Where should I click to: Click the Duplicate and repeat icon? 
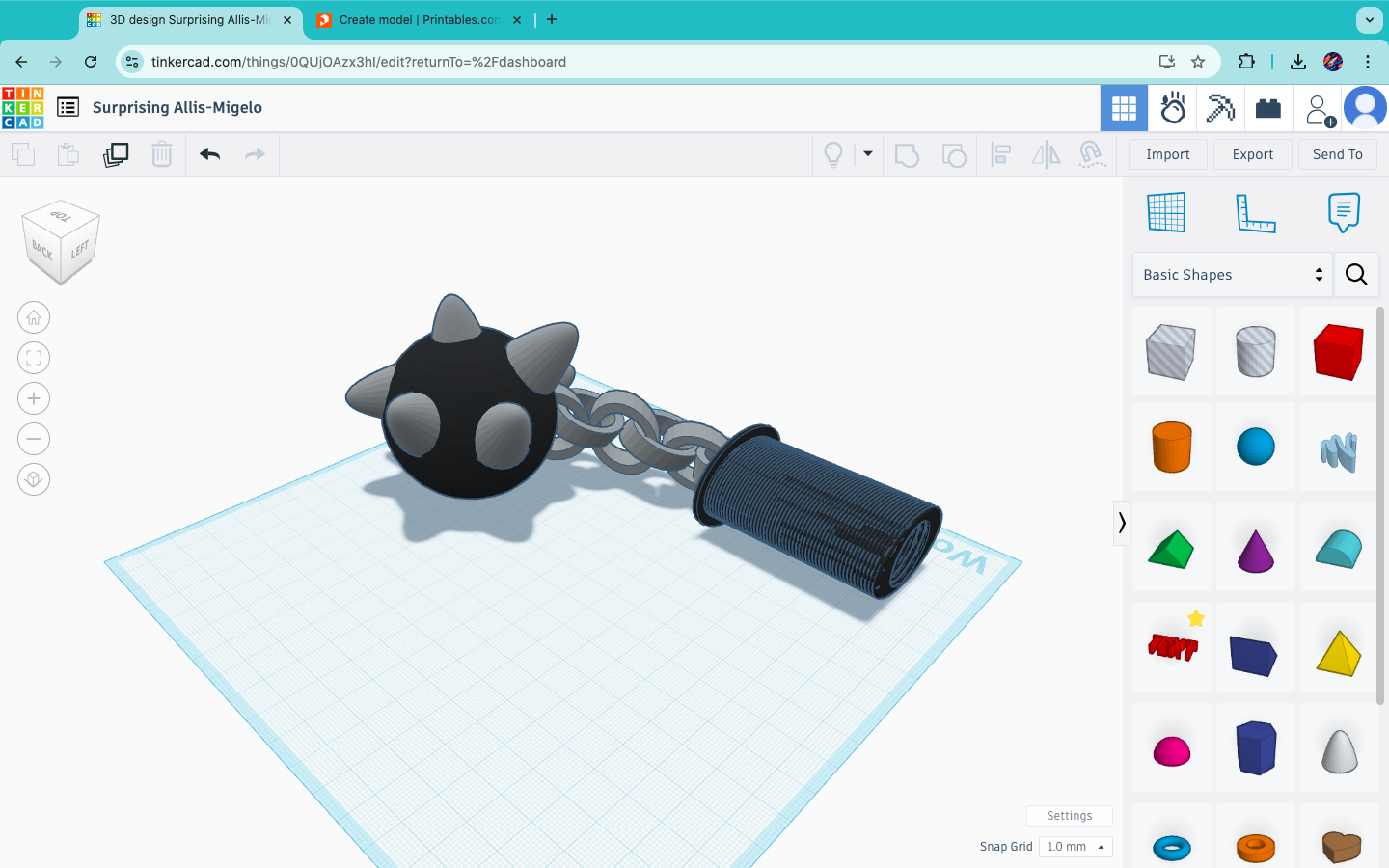click(116, 154)
